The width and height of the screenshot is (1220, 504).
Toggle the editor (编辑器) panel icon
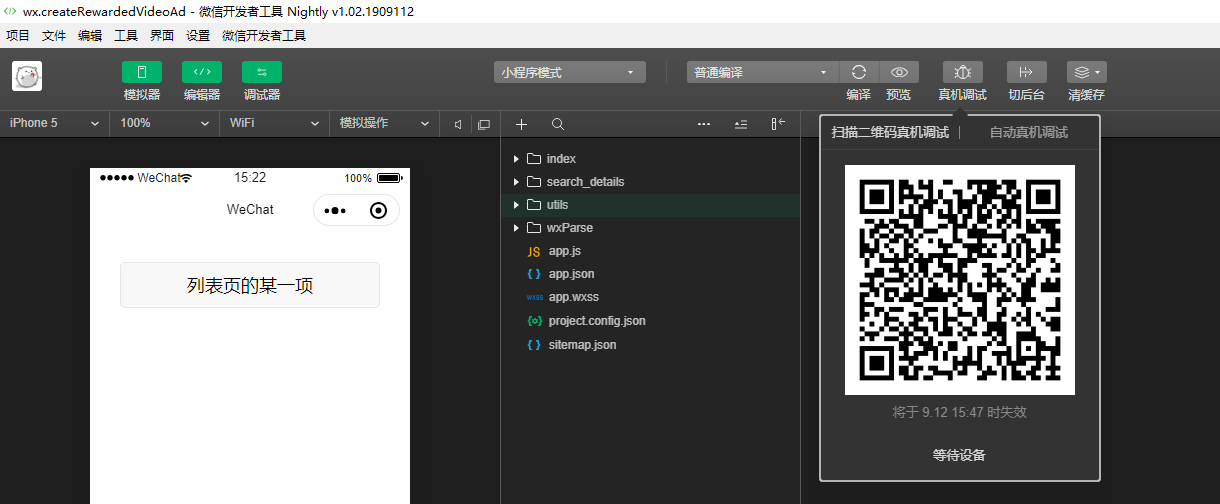click(202, 72)
